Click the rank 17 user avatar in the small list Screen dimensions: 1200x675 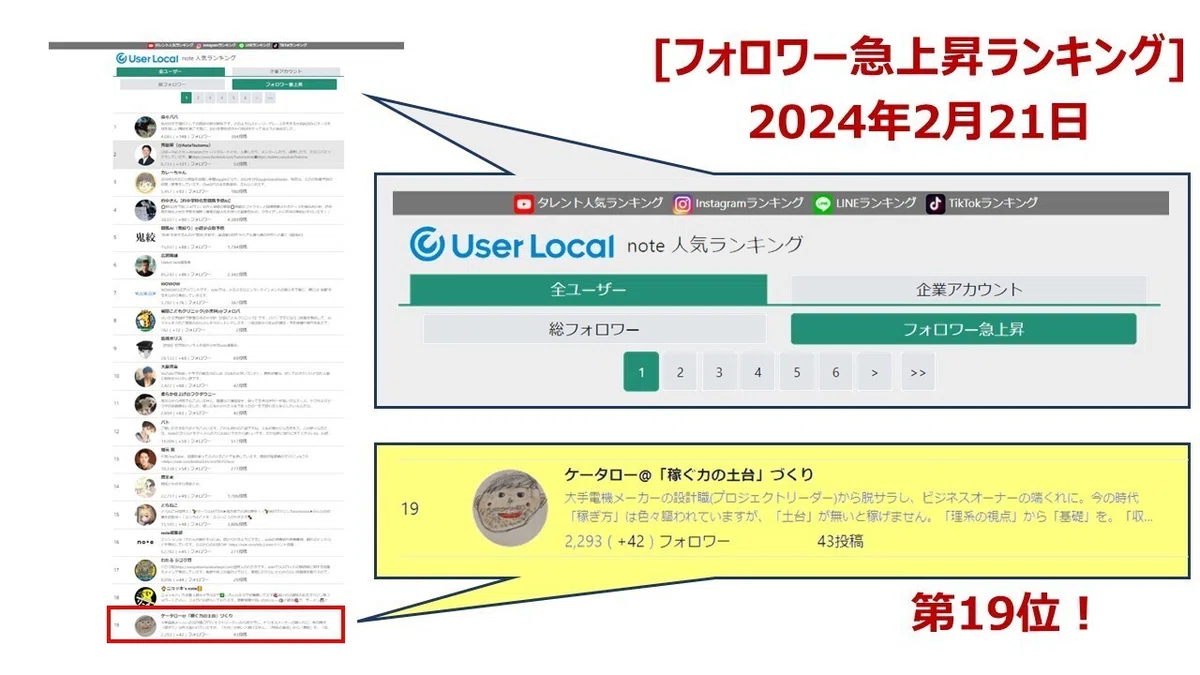click(146, 570)
